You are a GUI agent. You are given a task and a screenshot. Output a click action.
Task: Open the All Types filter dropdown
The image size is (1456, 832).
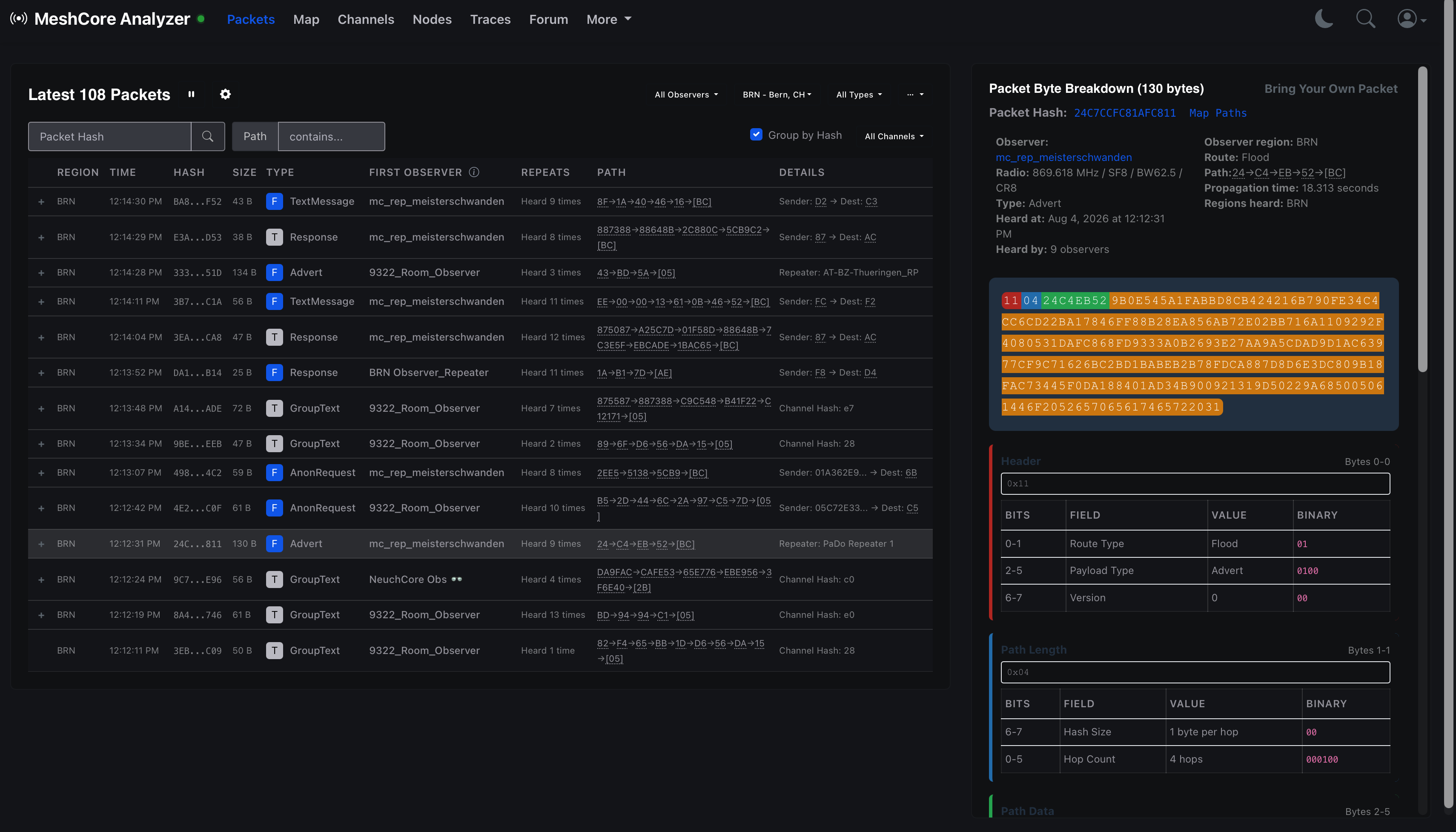coord(859,95)
